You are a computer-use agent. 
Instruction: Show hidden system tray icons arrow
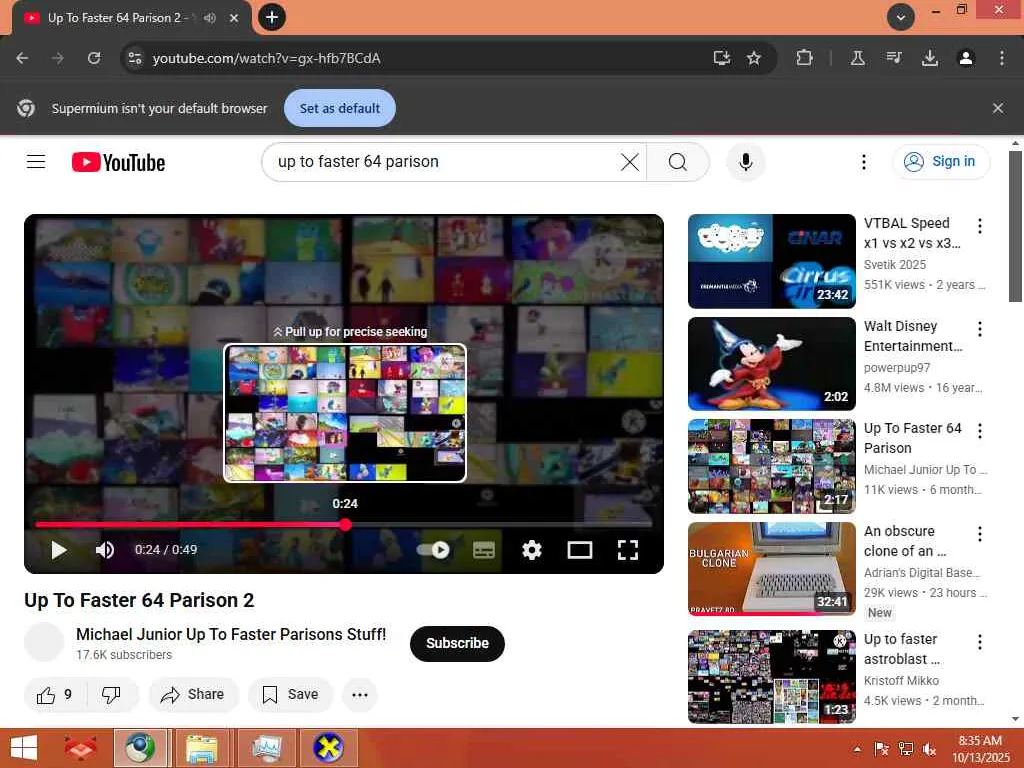pos(857,749)
